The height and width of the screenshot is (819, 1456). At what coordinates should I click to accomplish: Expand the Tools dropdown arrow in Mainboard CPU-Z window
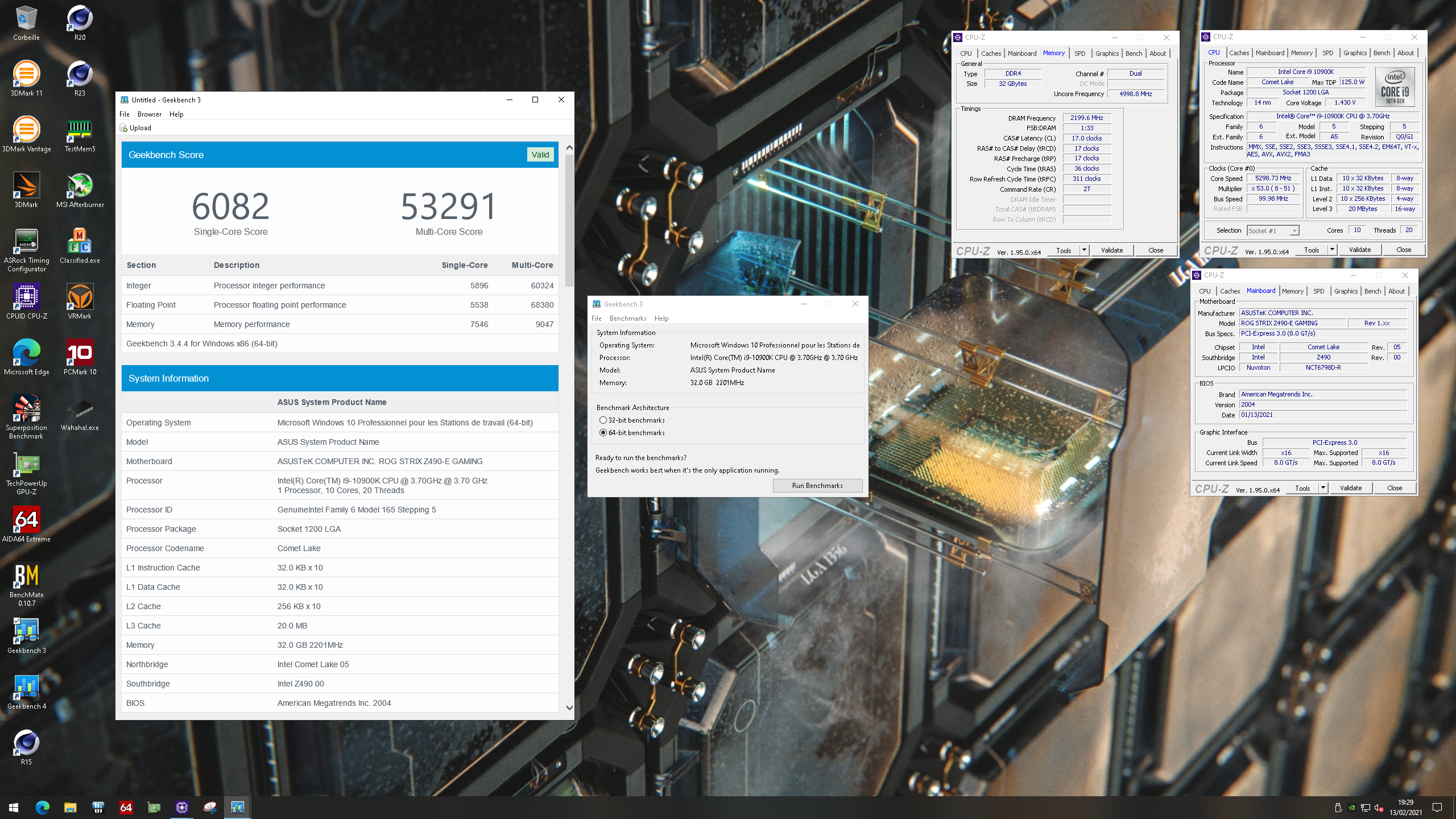1323,488
